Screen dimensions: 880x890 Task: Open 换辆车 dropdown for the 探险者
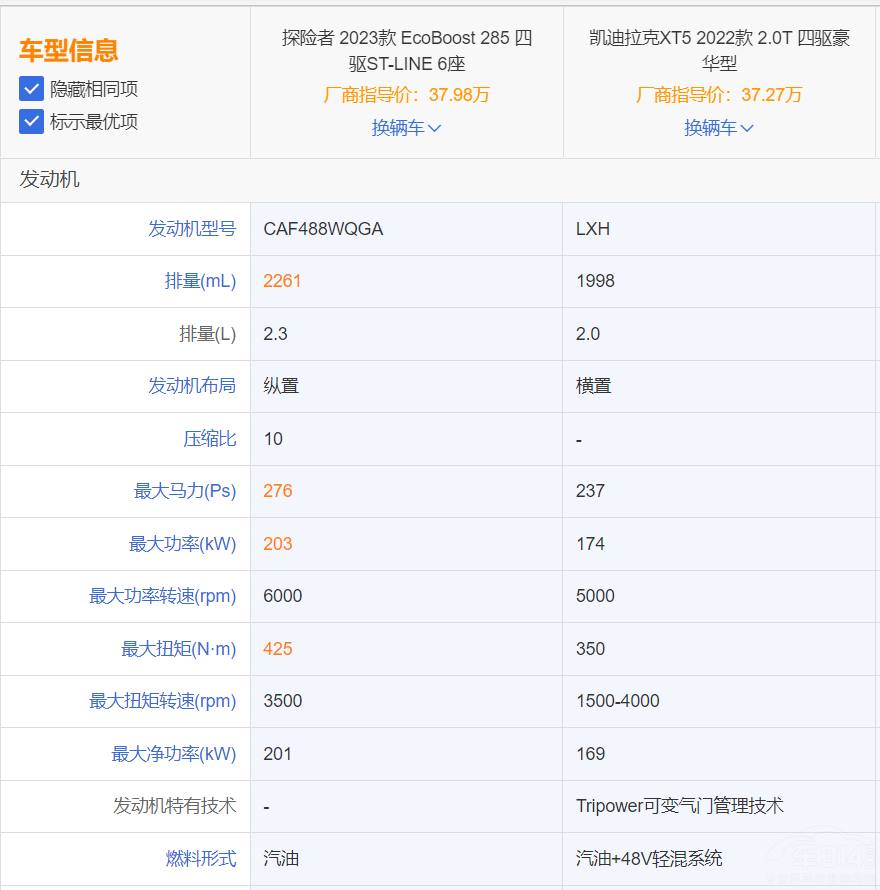pyautogui.click(x=406, y=128)
